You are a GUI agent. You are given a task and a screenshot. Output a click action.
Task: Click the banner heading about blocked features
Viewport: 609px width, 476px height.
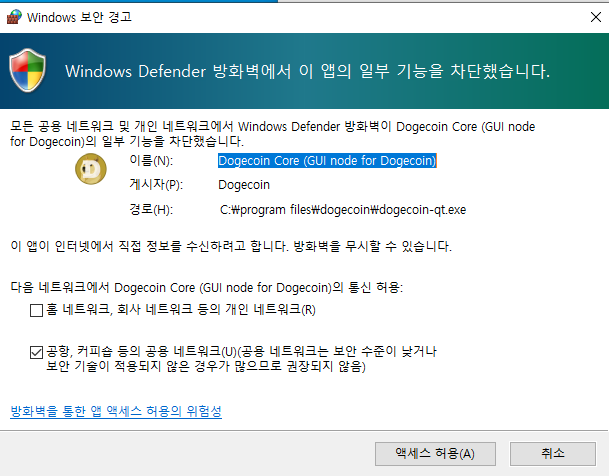click(307, 71)
